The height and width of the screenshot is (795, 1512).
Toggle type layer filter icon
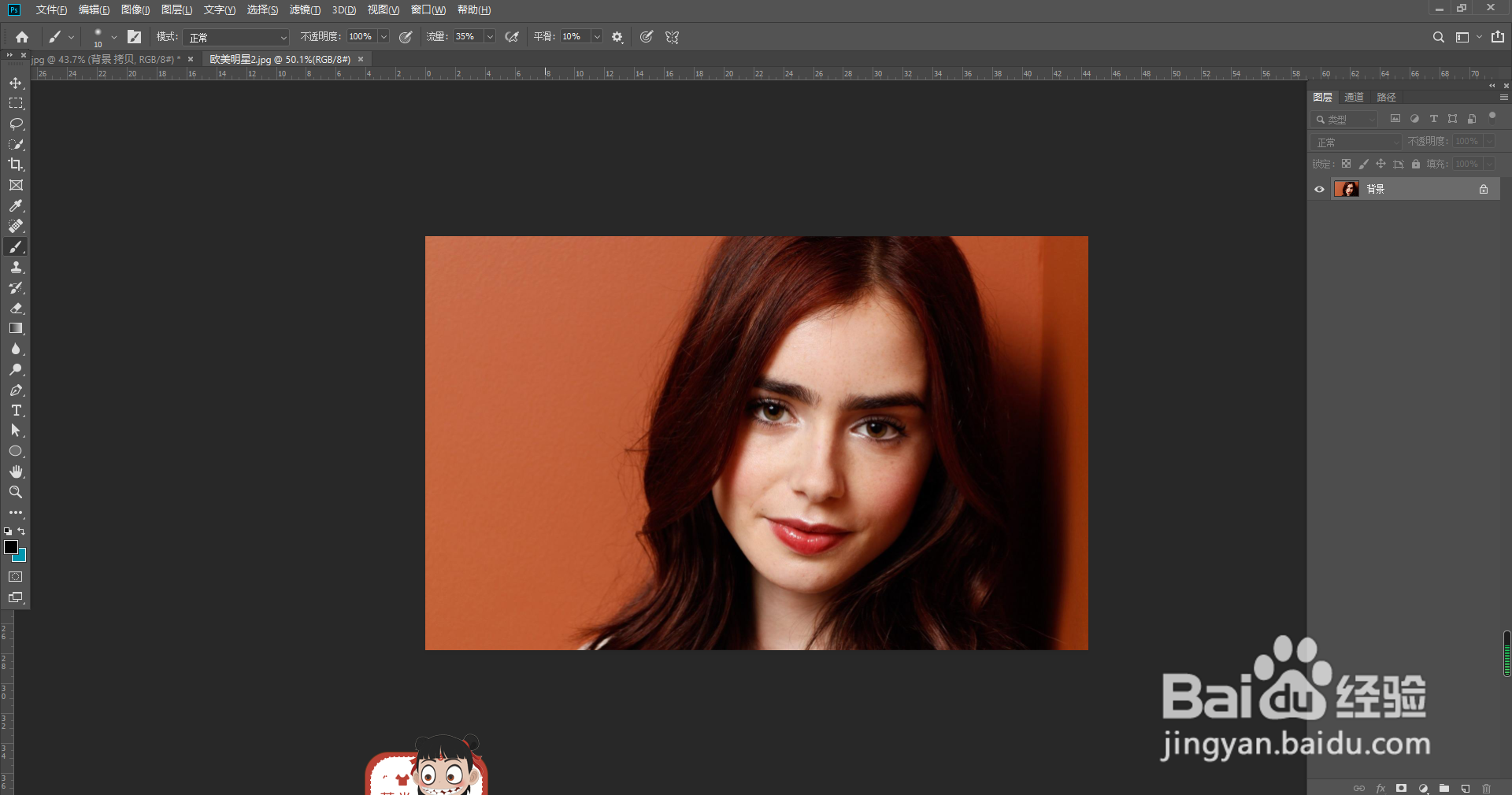(x=1433, y=119)
